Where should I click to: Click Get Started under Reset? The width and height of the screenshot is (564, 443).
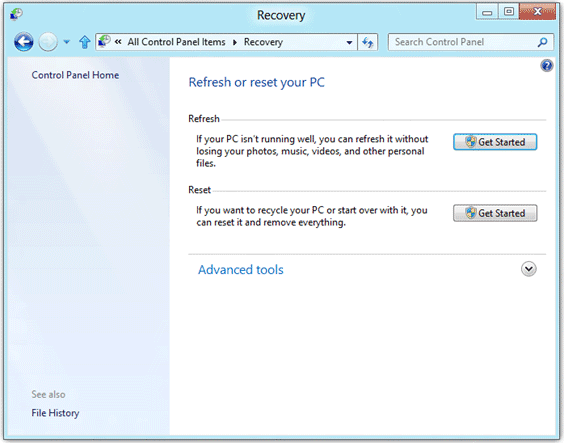click(x=495, y=213)
